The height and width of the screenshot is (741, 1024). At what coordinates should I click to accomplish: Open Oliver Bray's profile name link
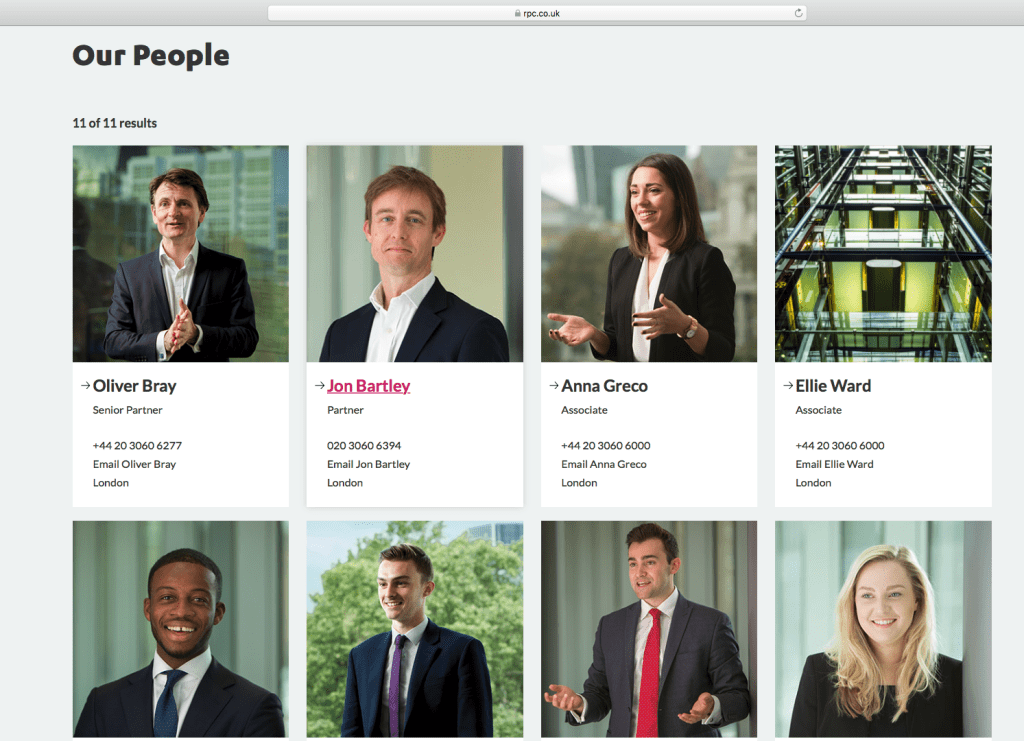pyautogui.click(x=135, y=386)
